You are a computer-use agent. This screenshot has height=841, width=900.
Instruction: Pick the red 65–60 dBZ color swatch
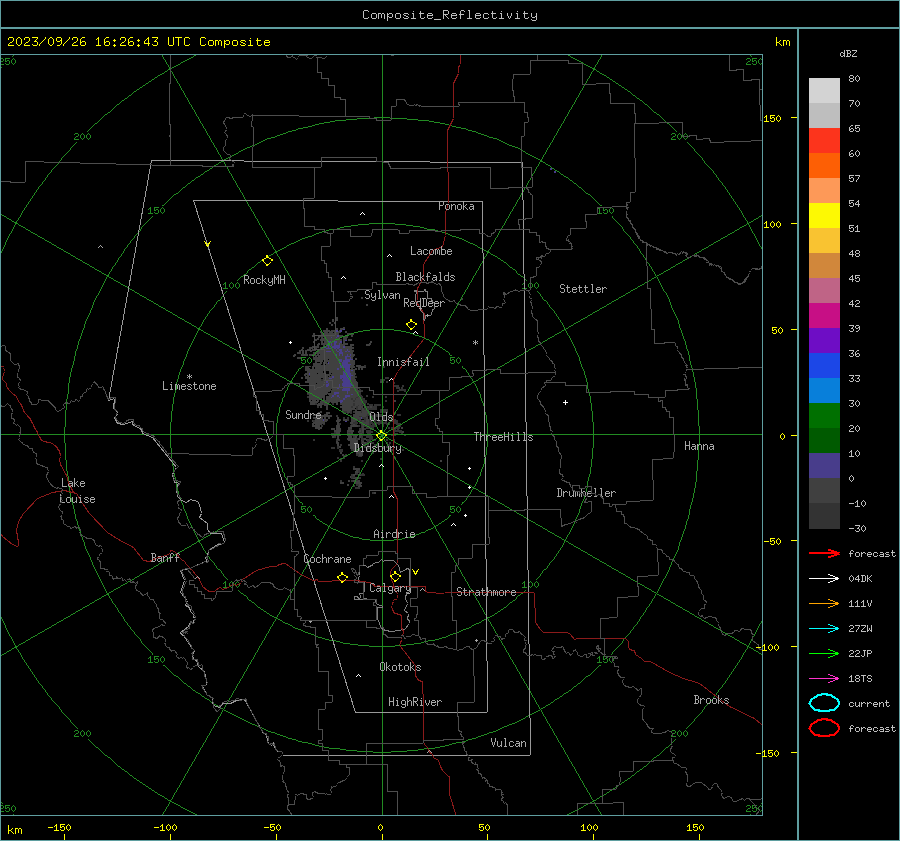pyautogui.click(x=824, y=141)
